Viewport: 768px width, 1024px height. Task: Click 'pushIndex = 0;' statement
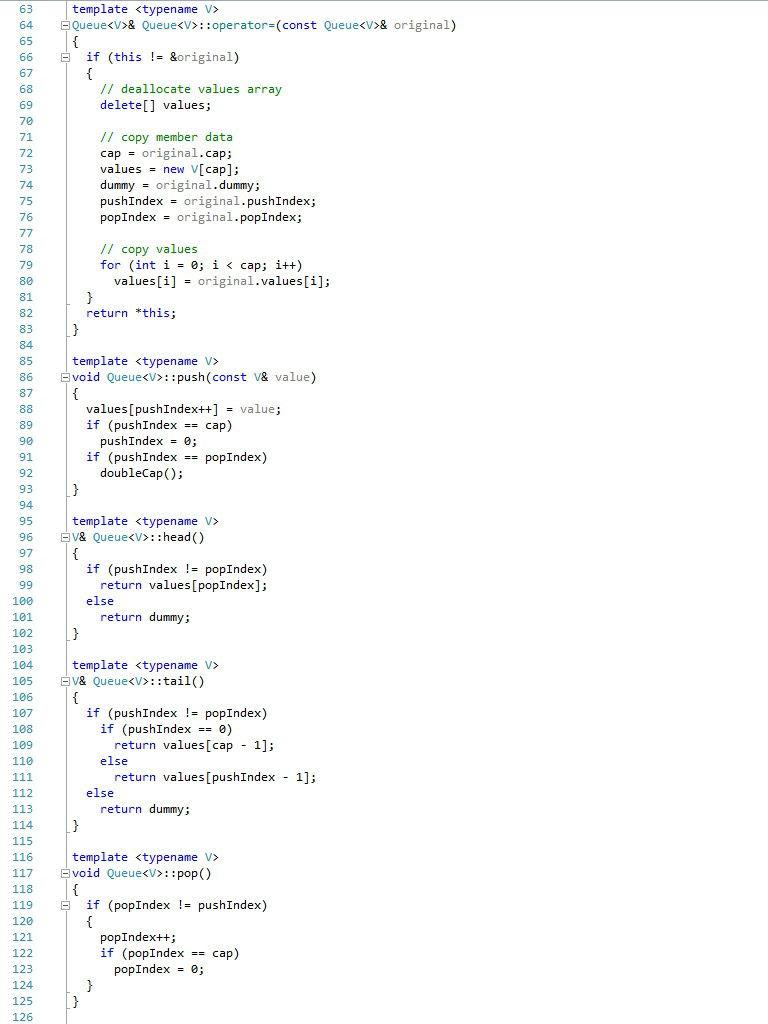coord(148,441)
